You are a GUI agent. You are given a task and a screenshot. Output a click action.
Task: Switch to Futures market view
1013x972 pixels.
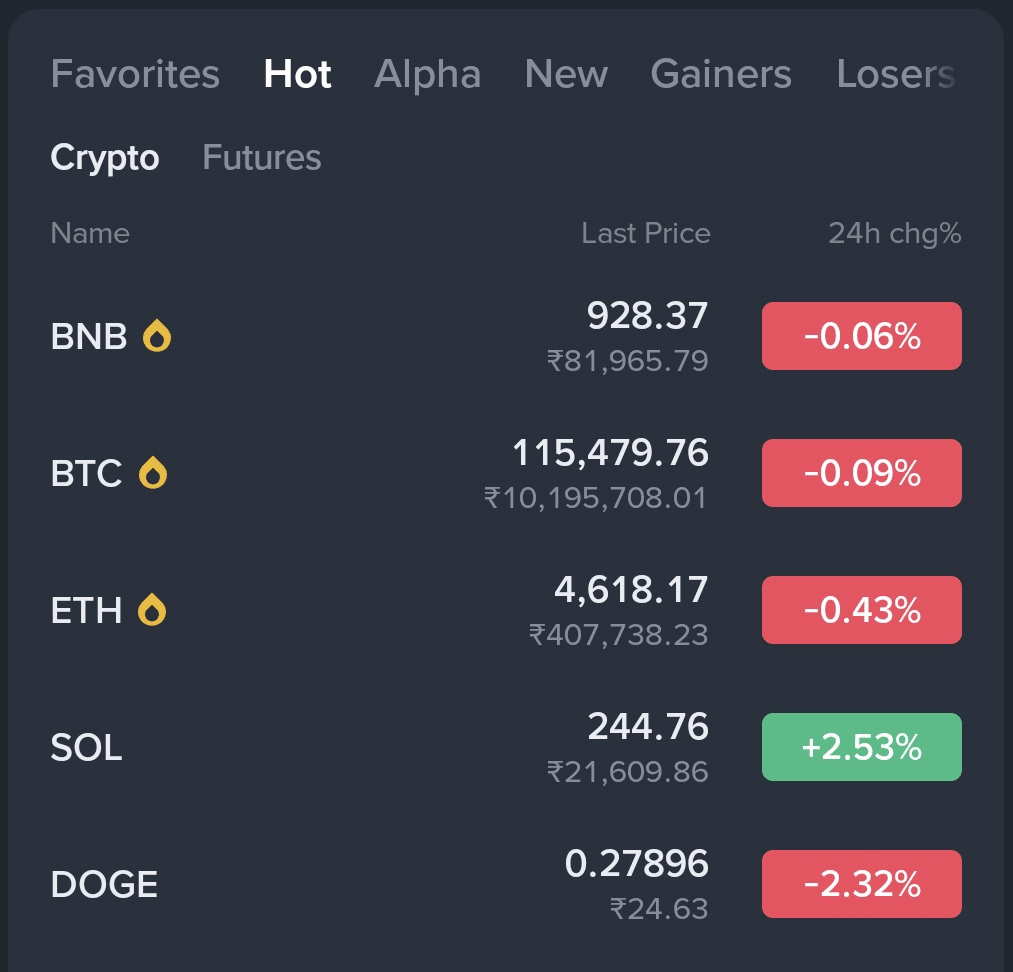pos(262,157)
